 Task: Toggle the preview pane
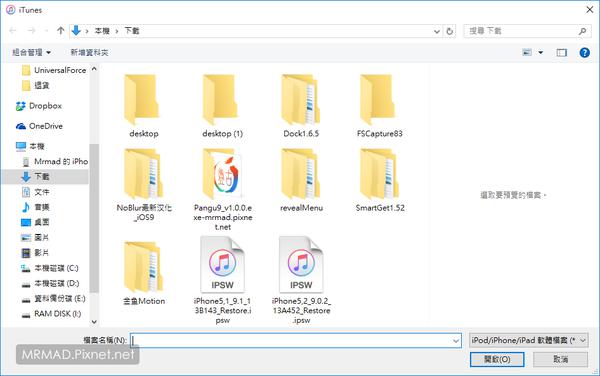click(561, 52)
